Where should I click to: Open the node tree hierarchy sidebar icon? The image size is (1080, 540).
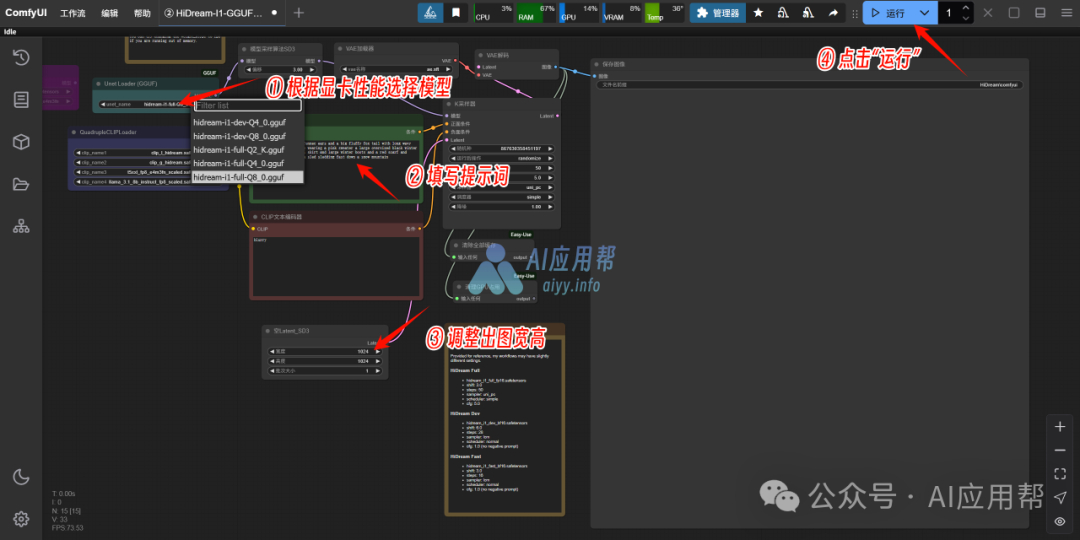pyautogui.click(x=21, y=226)
